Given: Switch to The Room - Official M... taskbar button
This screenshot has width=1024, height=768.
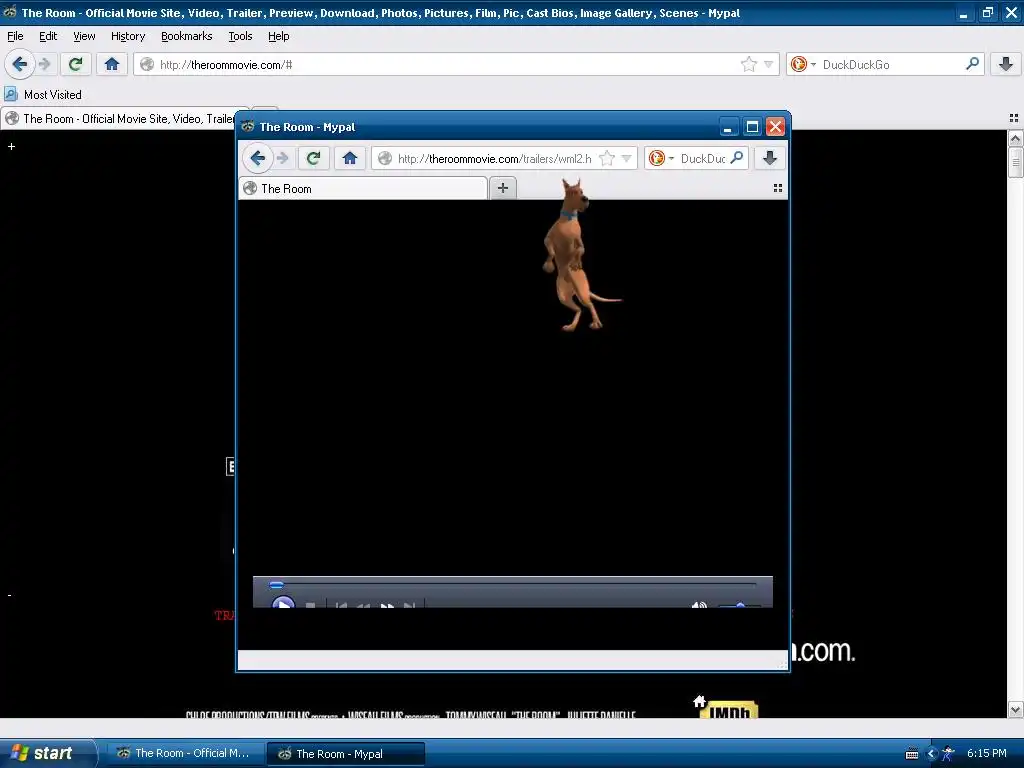Looking at the screenshot, I should [x=184, y=753].
